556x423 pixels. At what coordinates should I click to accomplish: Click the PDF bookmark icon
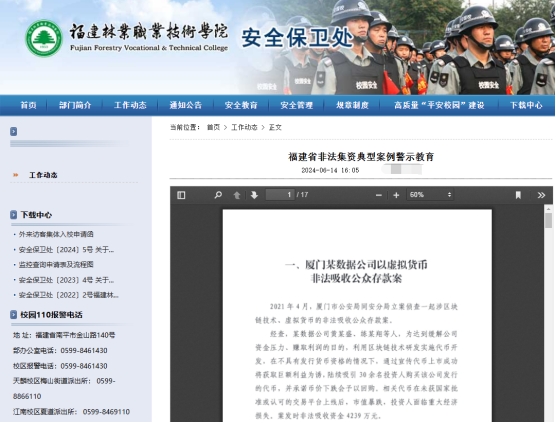click(x=518, y=195)
